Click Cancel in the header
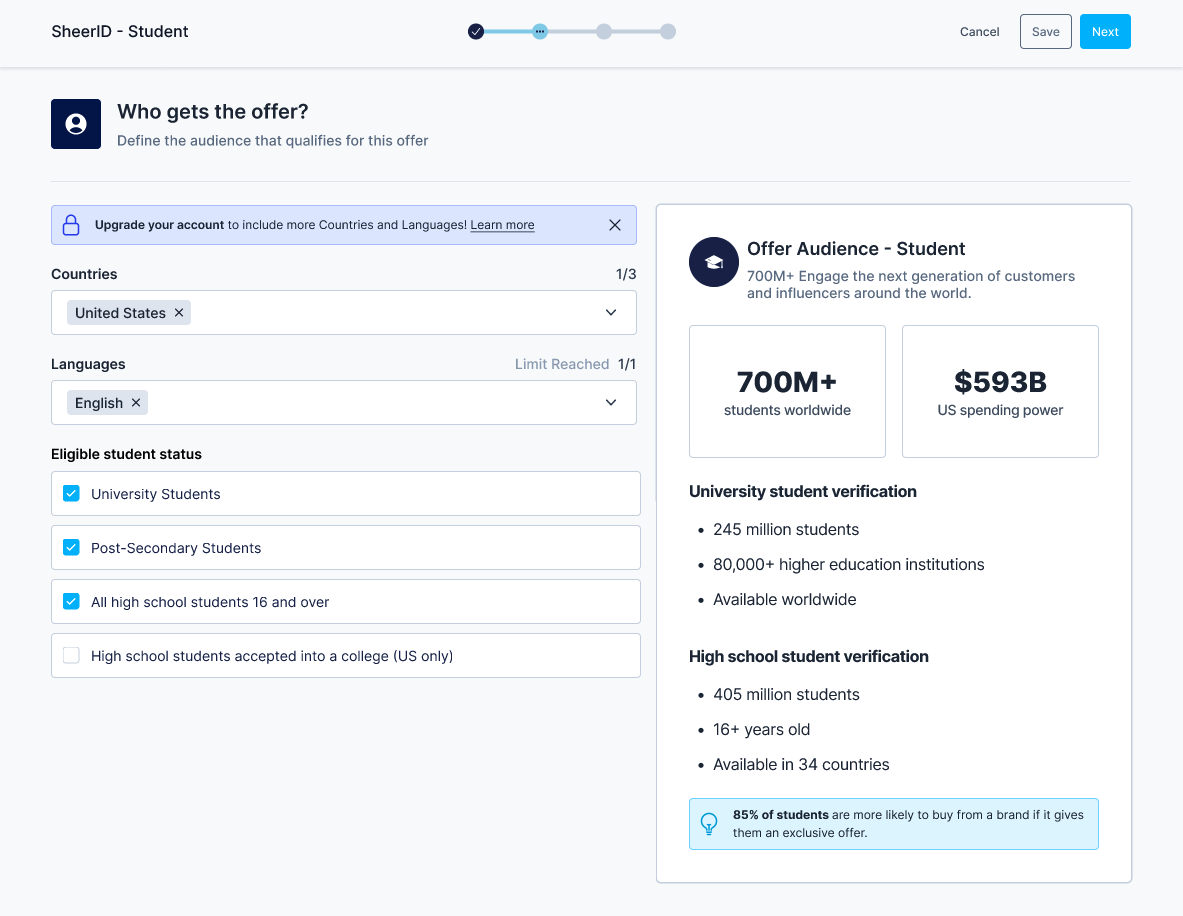Viewport: 1183px width, 916px height. (x=979, y=32)
